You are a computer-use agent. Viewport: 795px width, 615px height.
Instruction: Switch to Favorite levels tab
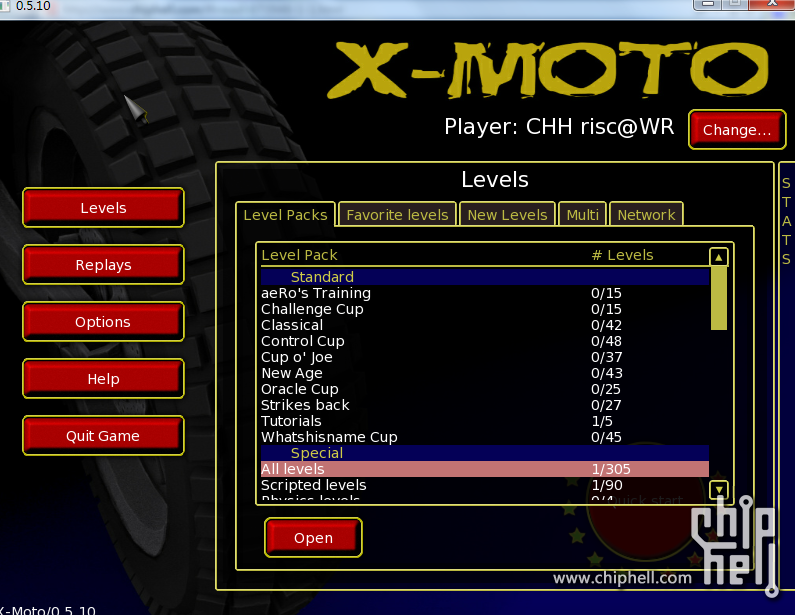(x=398, y=214)
